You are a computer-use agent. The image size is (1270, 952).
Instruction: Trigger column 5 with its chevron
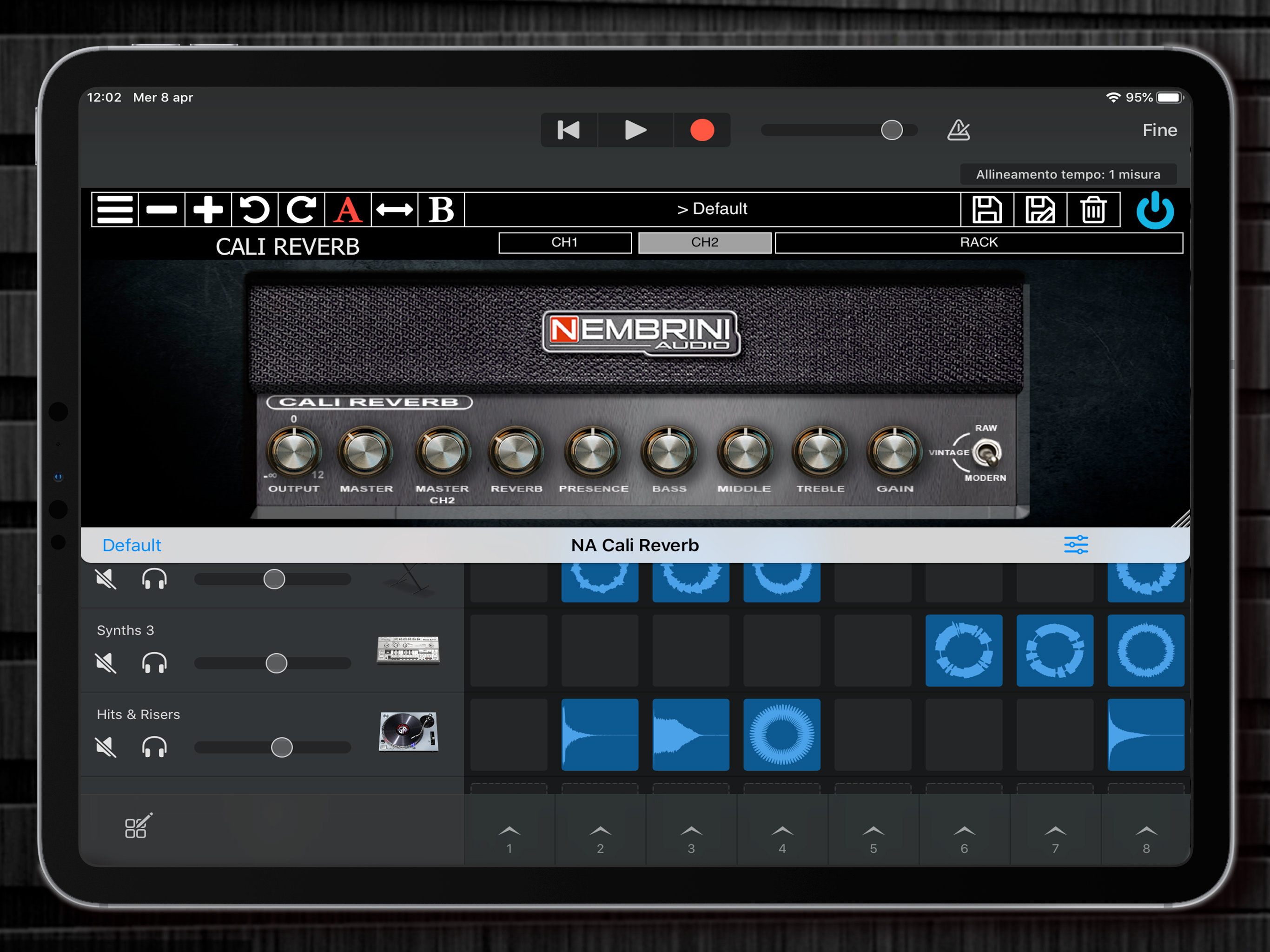[x=873, y=830]
